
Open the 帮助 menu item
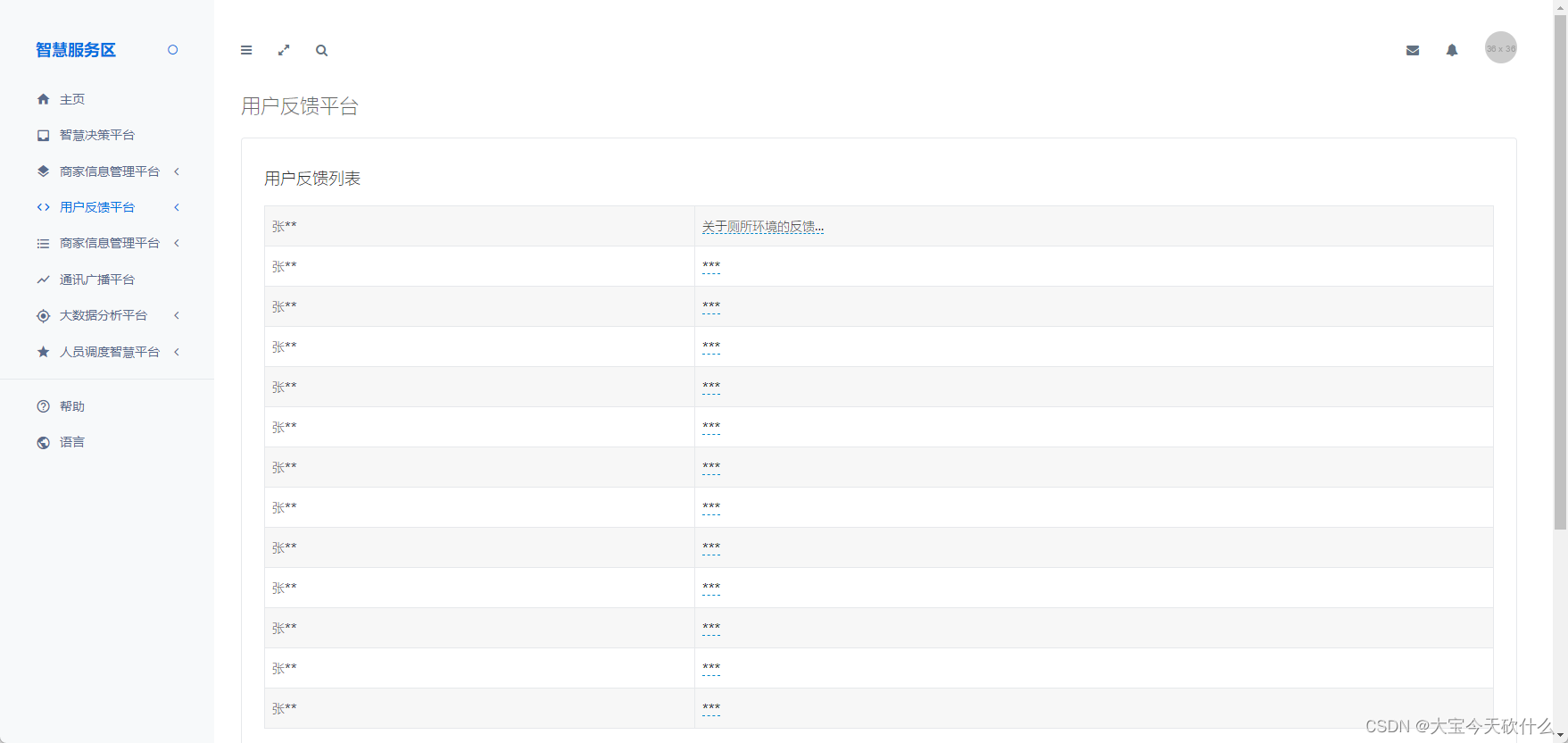coord(72,406)
